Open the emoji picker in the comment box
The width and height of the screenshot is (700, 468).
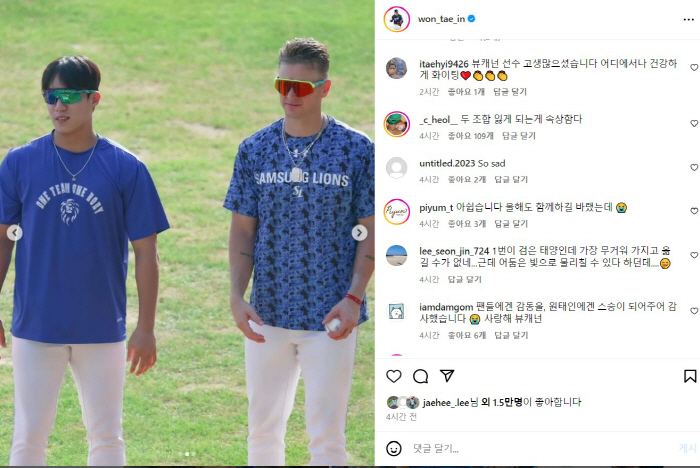click(394, 448)
